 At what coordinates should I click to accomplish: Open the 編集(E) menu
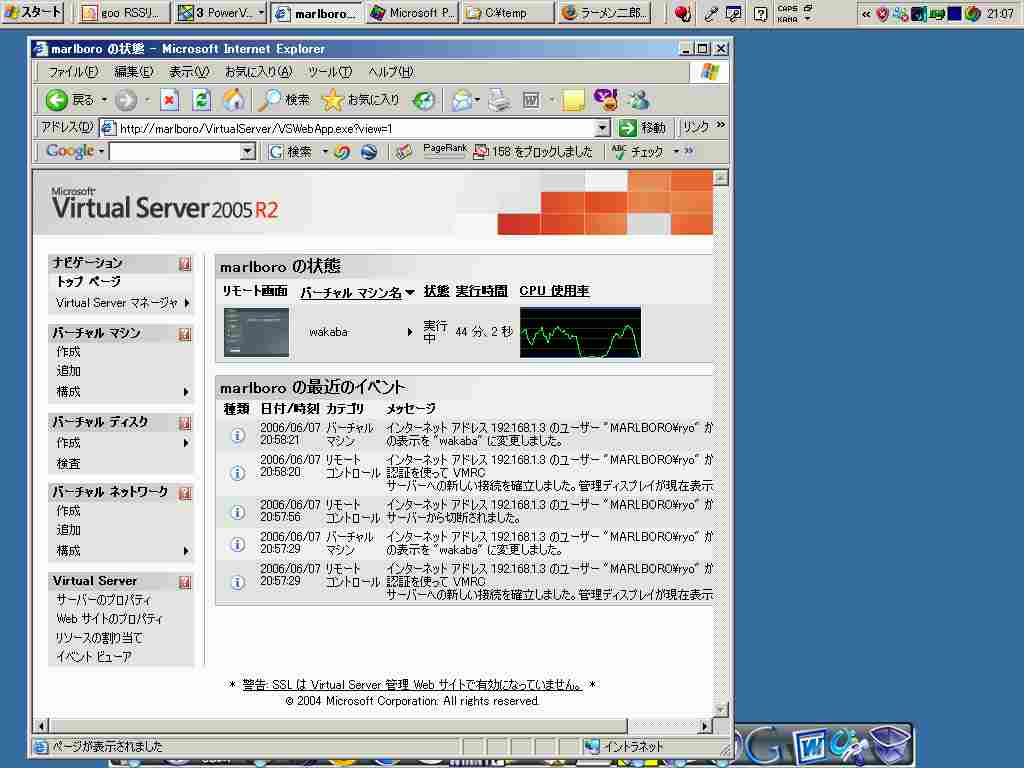click(x=134, y=72)
